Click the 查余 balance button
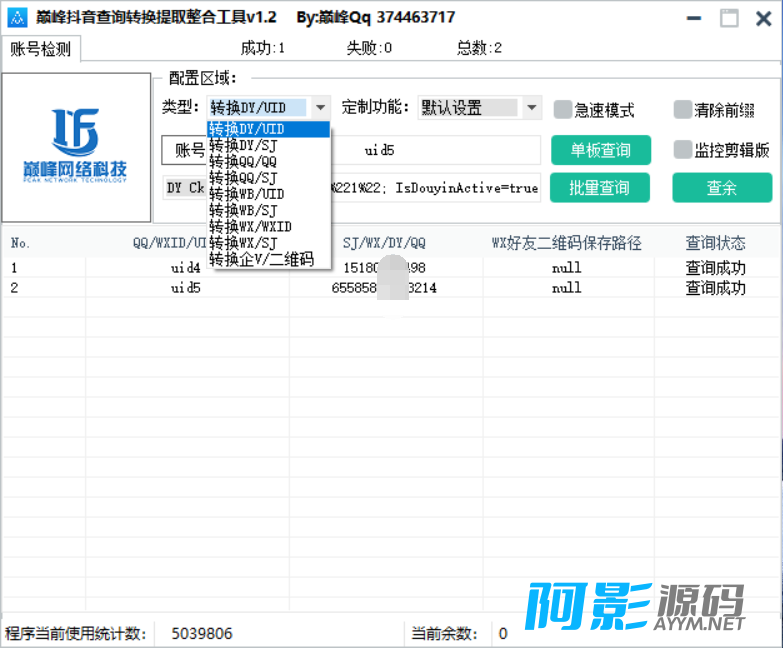Viewport: 783px width, 648px height. coord(721,188)
